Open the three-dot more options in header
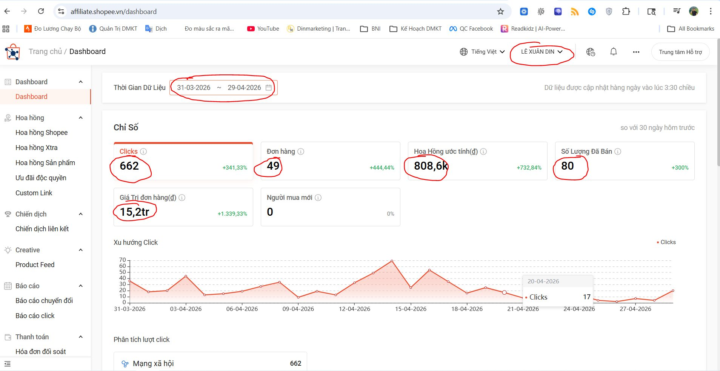The width and height of the screenshot is (720, 371). 636,52
